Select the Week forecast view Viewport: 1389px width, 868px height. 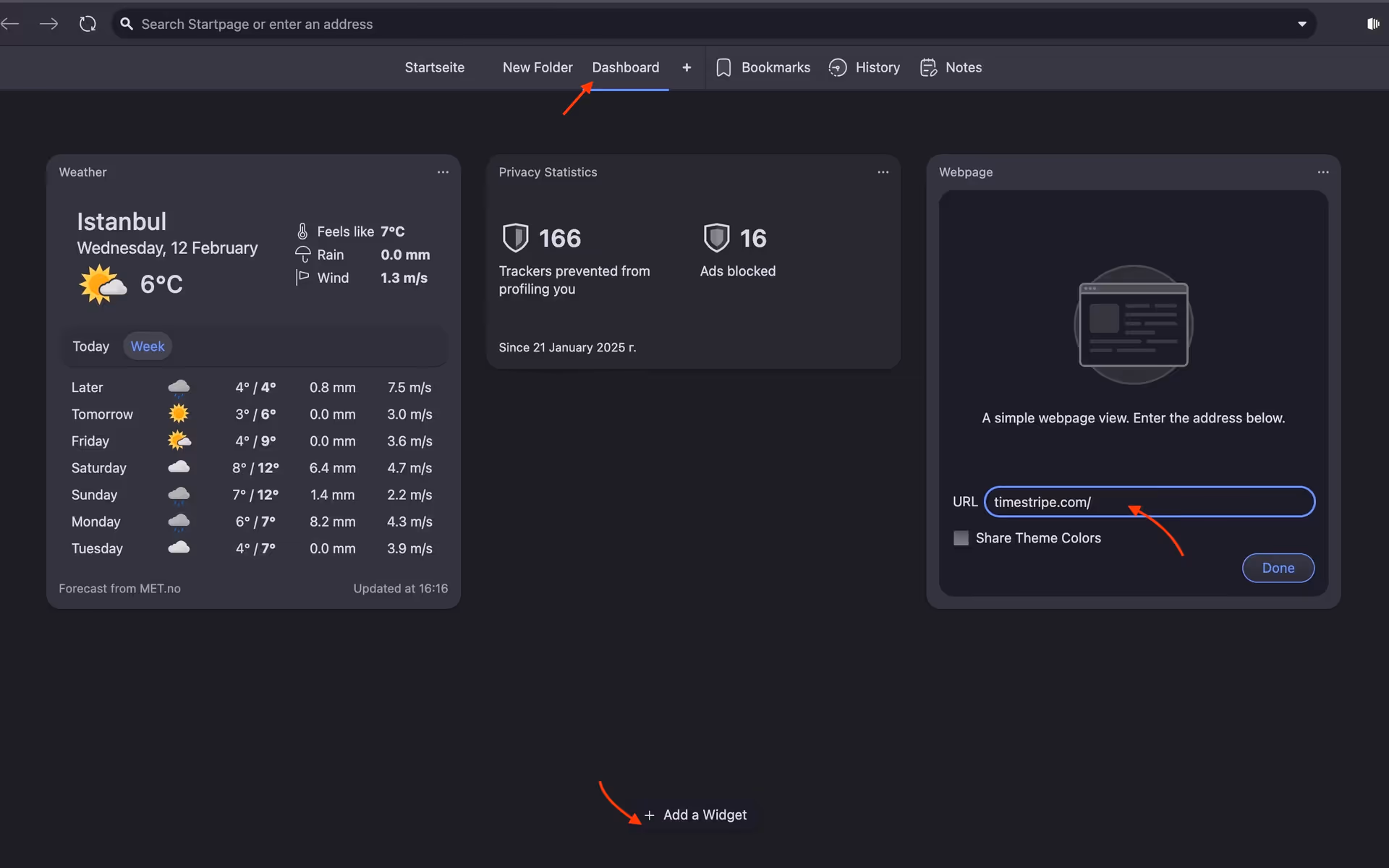pos(148,346)
